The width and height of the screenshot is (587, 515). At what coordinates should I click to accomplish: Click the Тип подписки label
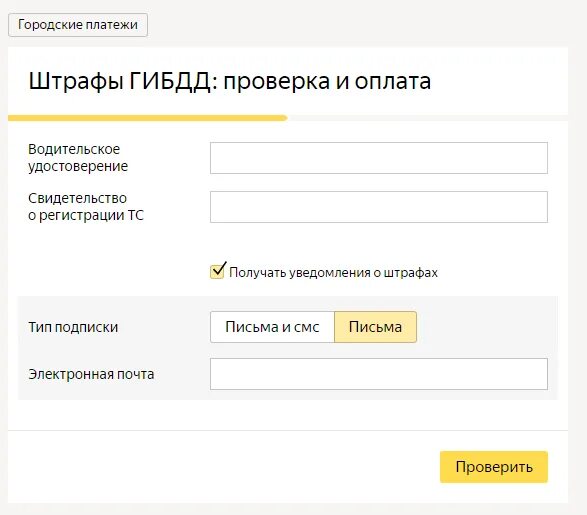[73, 327]
